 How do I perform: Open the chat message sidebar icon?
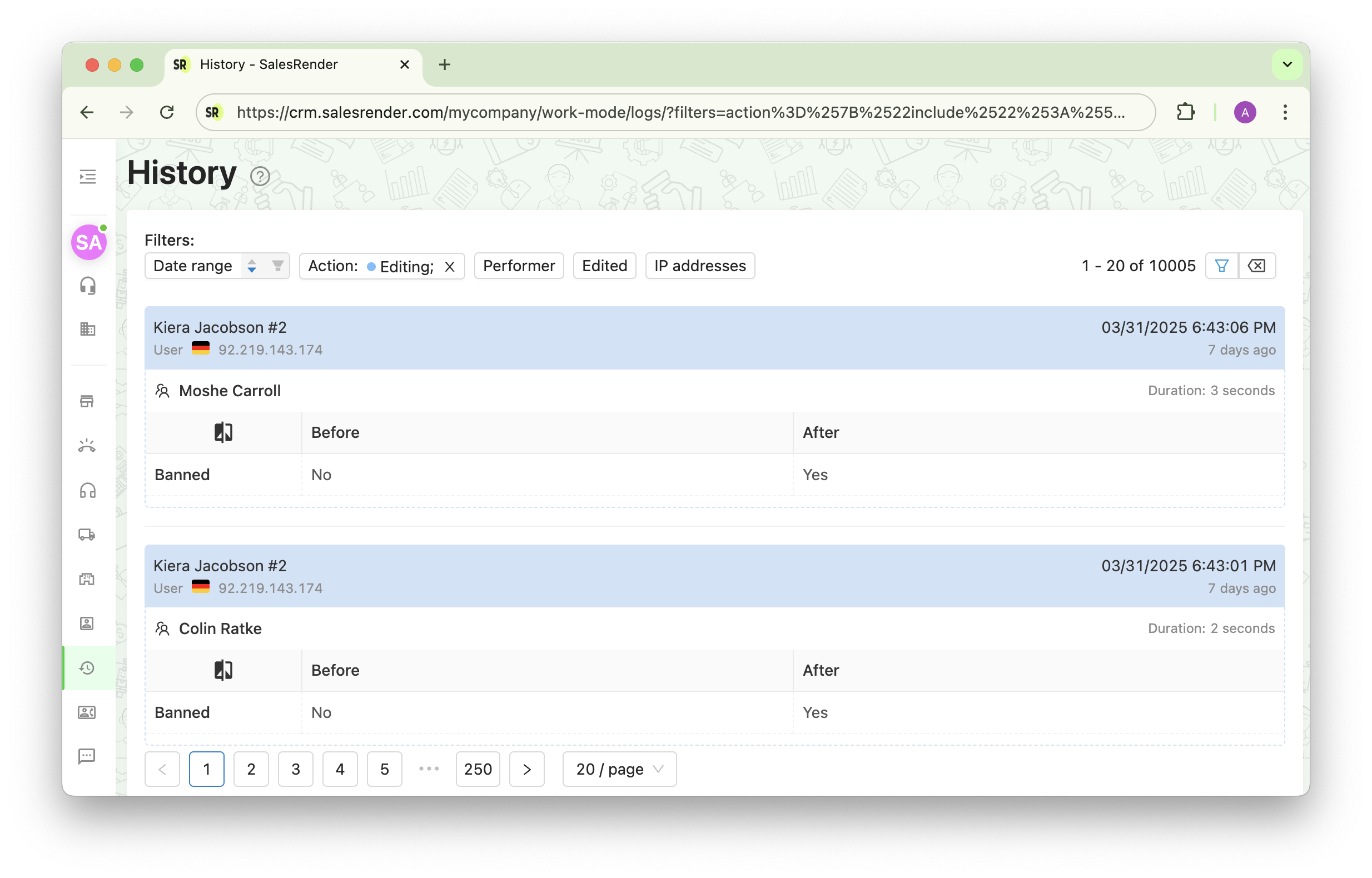click(x=87, y=756)
